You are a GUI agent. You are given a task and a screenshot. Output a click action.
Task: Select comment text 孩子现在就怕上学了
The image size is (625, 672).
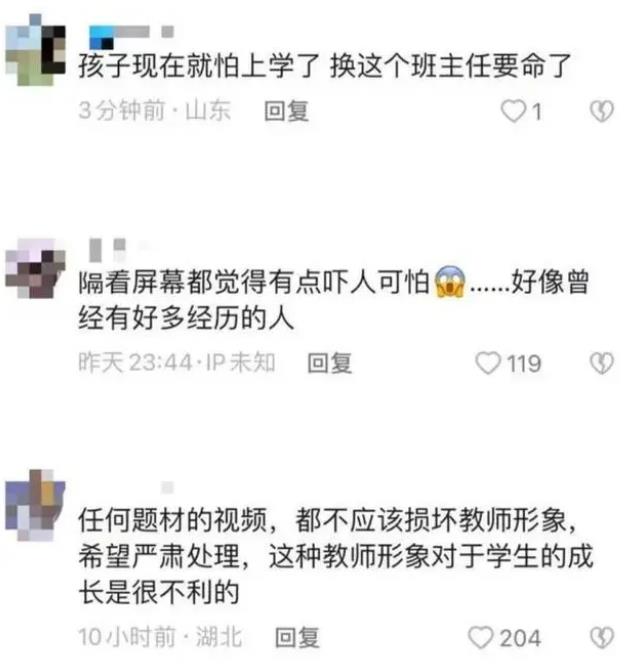[x=199, y=66]
